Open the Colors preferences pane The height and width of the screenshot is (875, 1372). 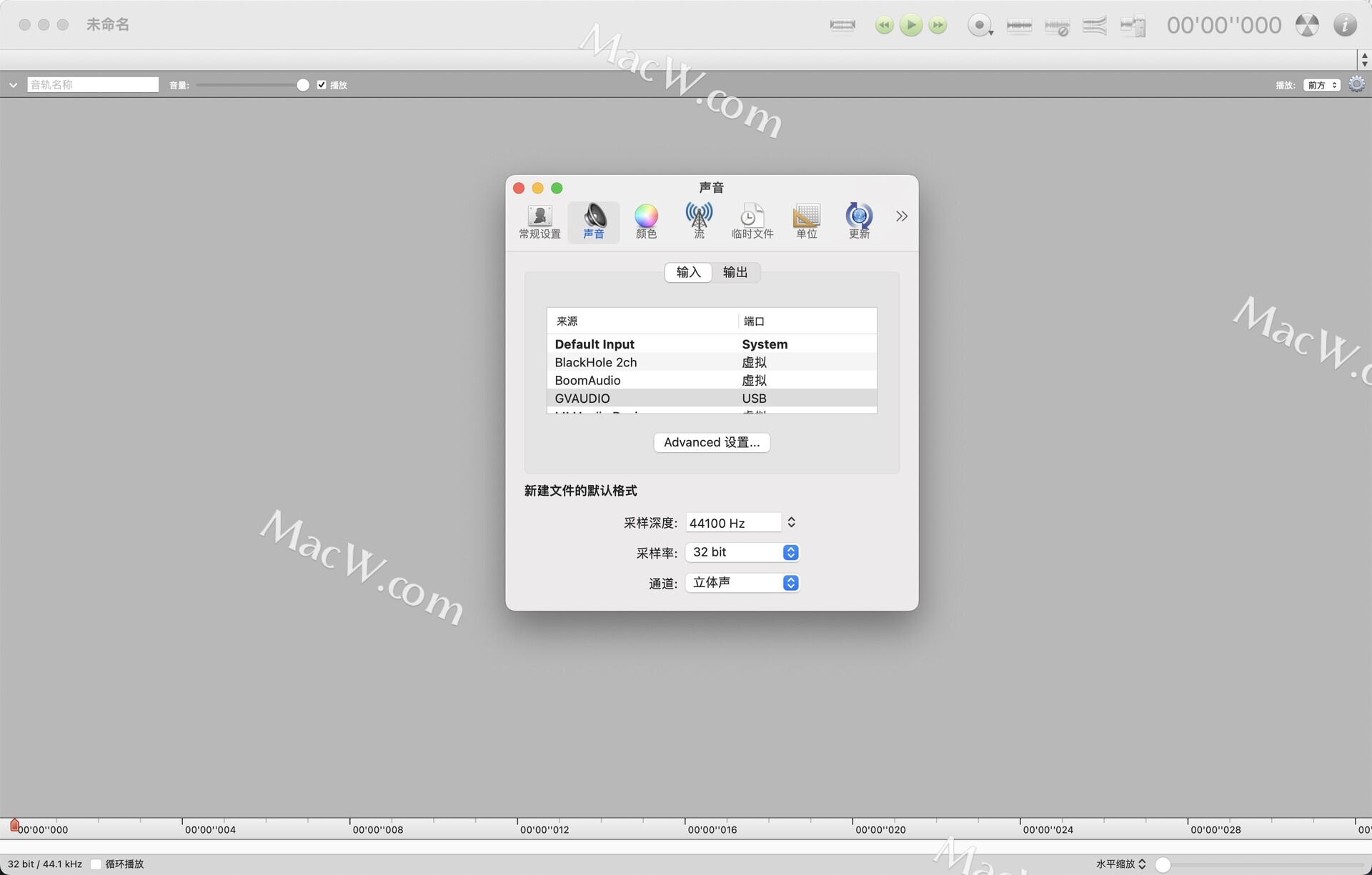pyautogui.click(x=645, y=221)
